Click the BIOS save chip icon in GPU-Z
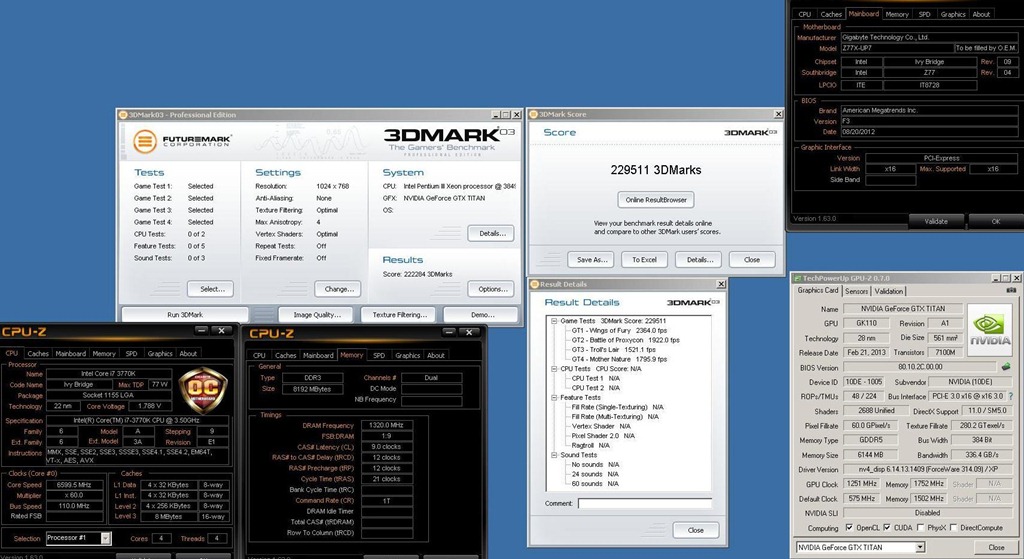The height and width of the screenshot is (559, 1024). pos(1006,367)
